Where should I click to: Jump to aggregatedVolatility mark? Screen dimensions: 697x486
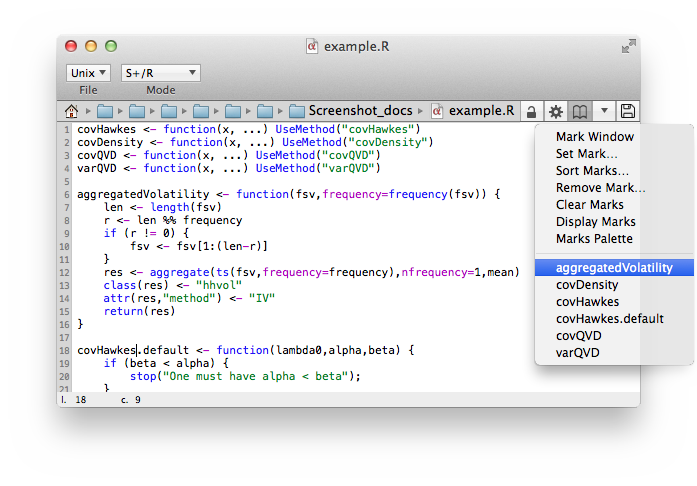[x=614, y=268]
